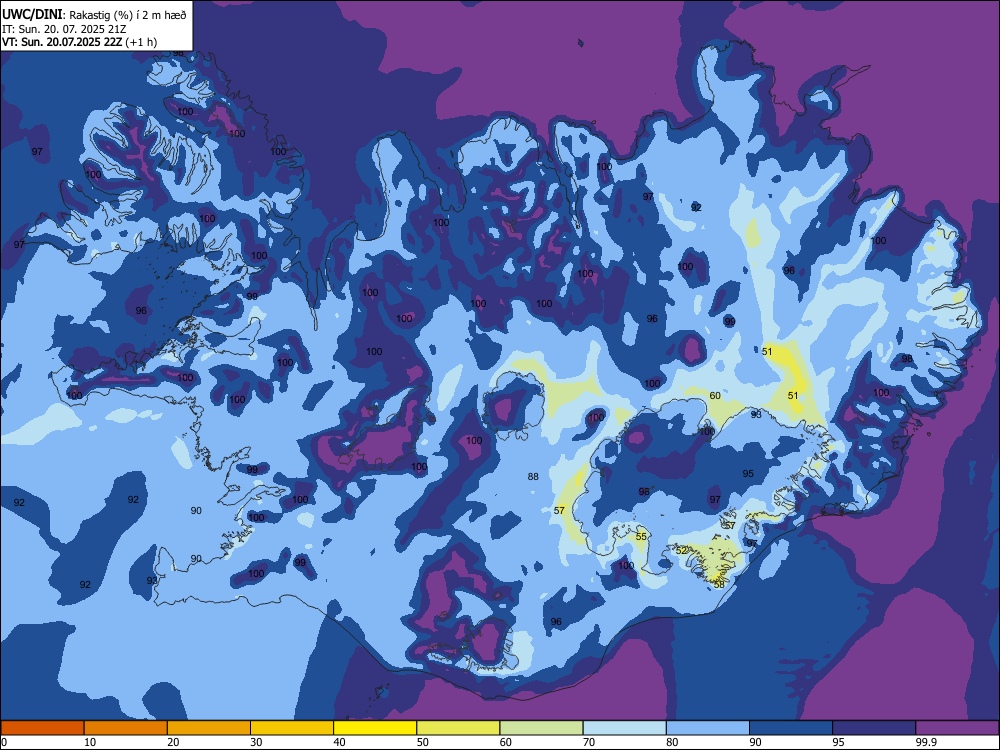Select the 90–95 medium blue legend swatch

(791, 728)
